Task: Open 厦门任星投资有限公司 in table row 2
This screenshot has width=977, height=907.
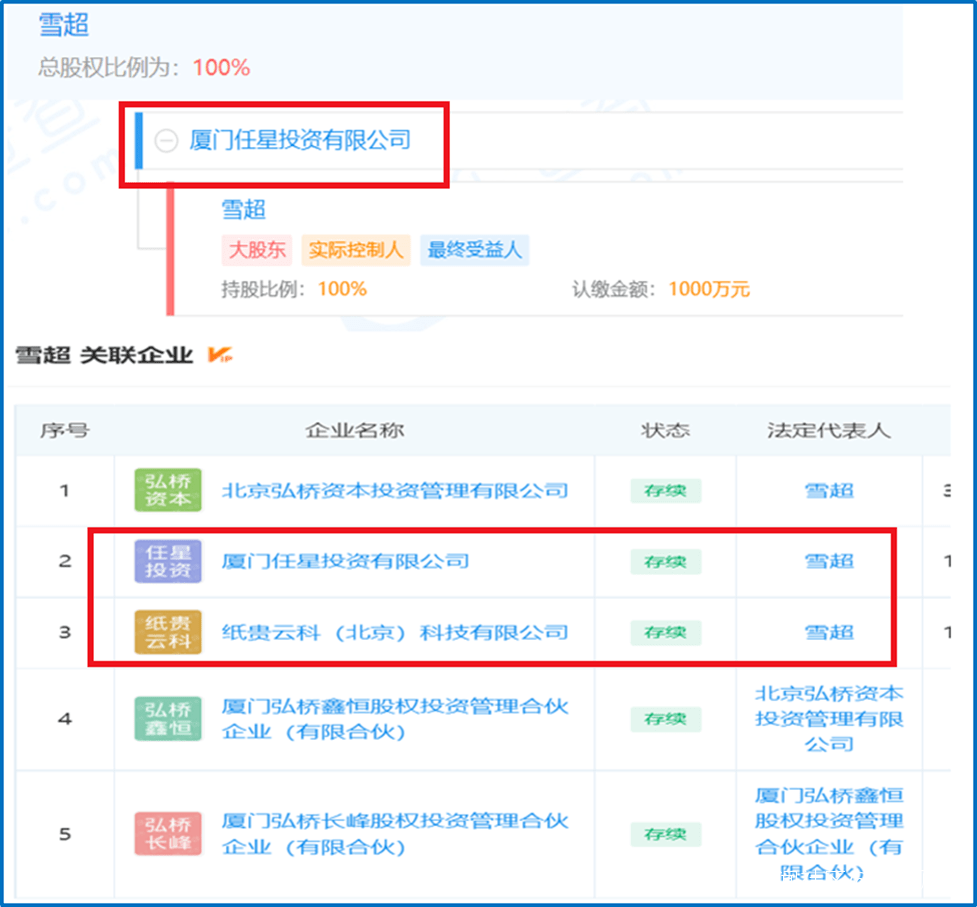Action: (x=345, y=561)
